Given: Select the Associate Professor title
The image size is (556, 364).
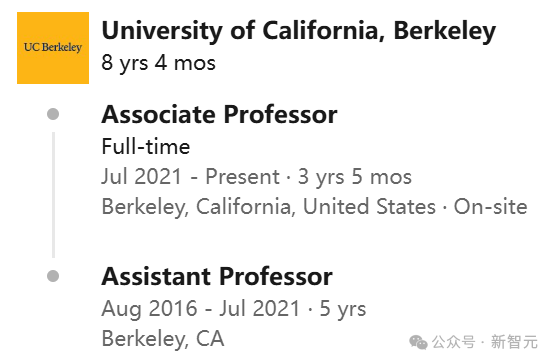Looking at the screenshot, I should click(x=219, y=114).
